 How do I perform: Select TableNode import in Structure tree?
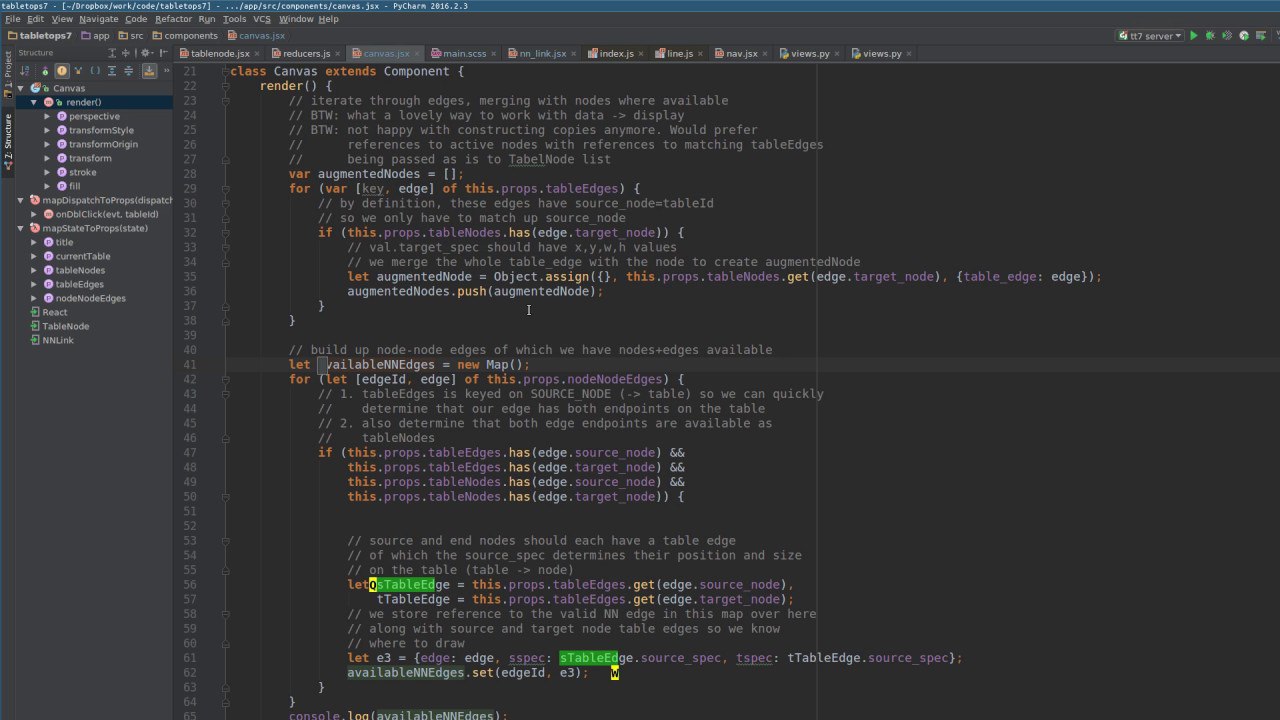(65, 326)
